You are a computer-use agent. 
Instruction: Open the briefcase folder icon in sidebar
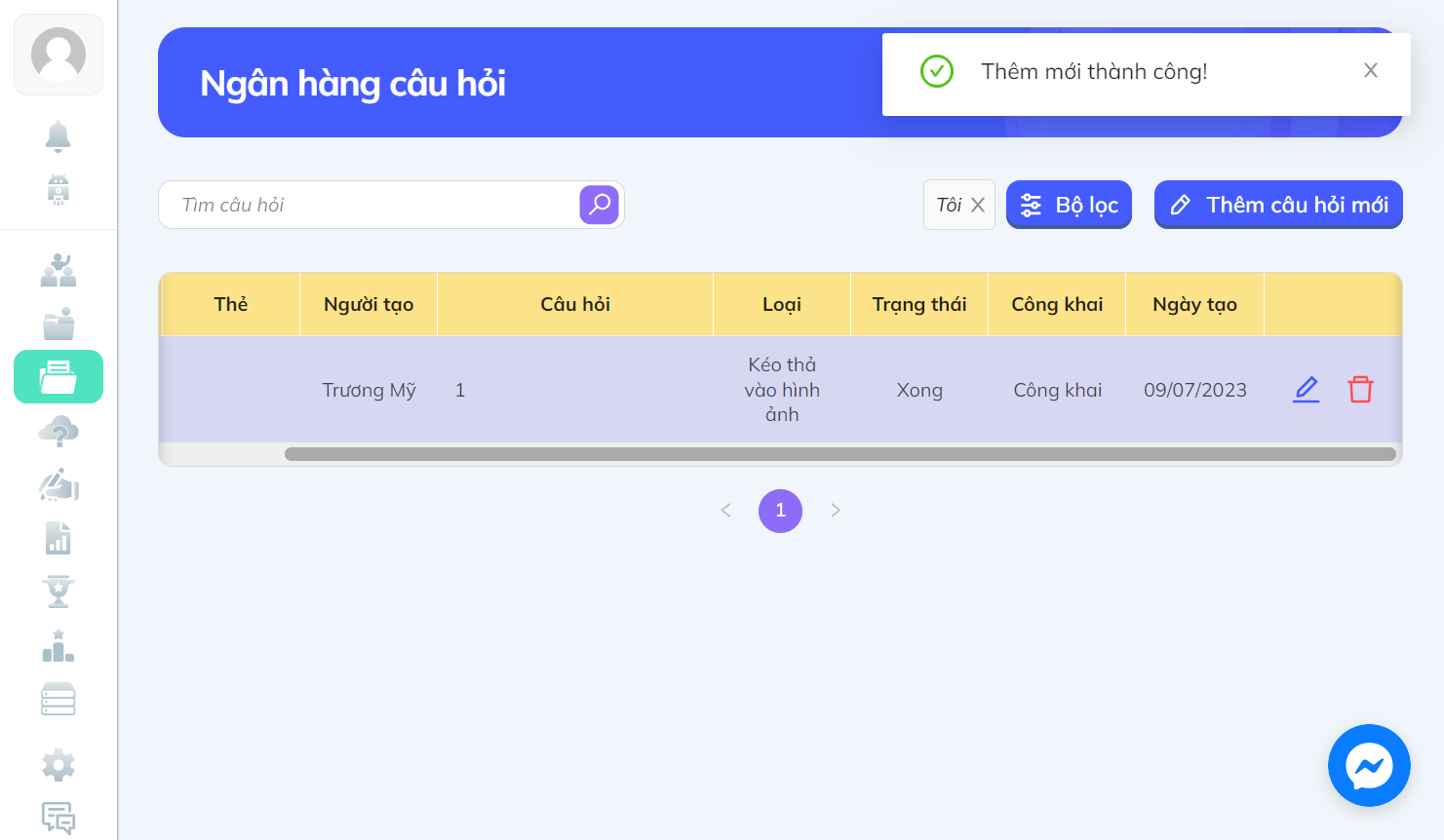(59, 324)
